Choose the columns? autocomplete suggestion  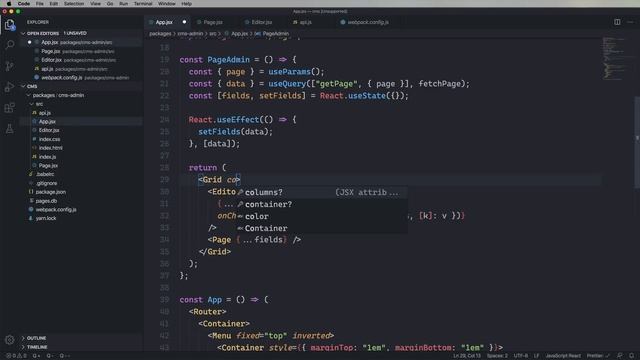pyautogui.click(x=322, y=192)
